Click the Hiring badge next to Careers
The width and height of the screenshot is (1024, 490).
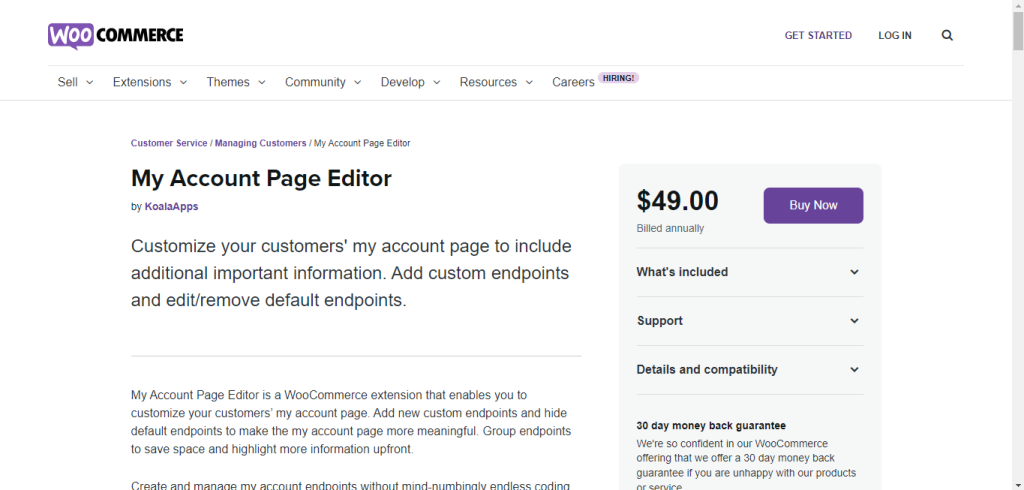click(618, 77)
